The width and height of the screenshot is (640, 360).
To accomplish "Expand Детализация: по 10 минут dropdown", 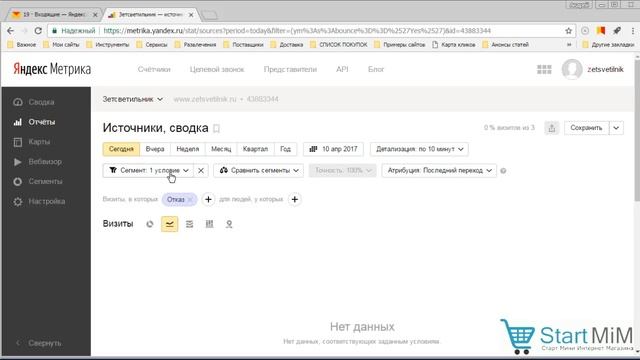I will 419,149.
